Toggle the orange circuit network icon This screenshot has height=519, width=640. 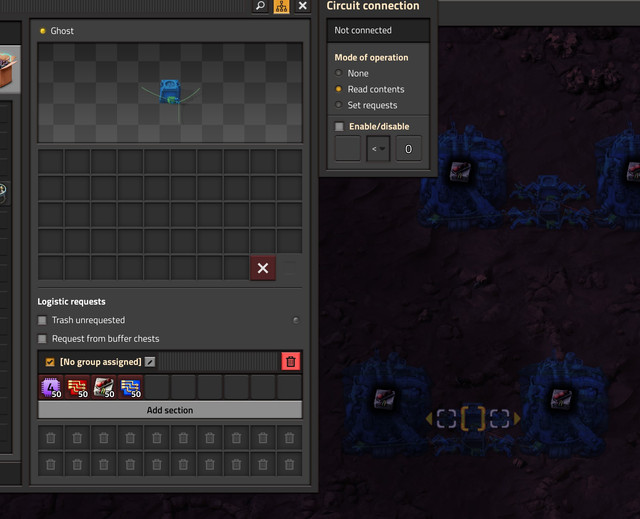tap(281, 6)
